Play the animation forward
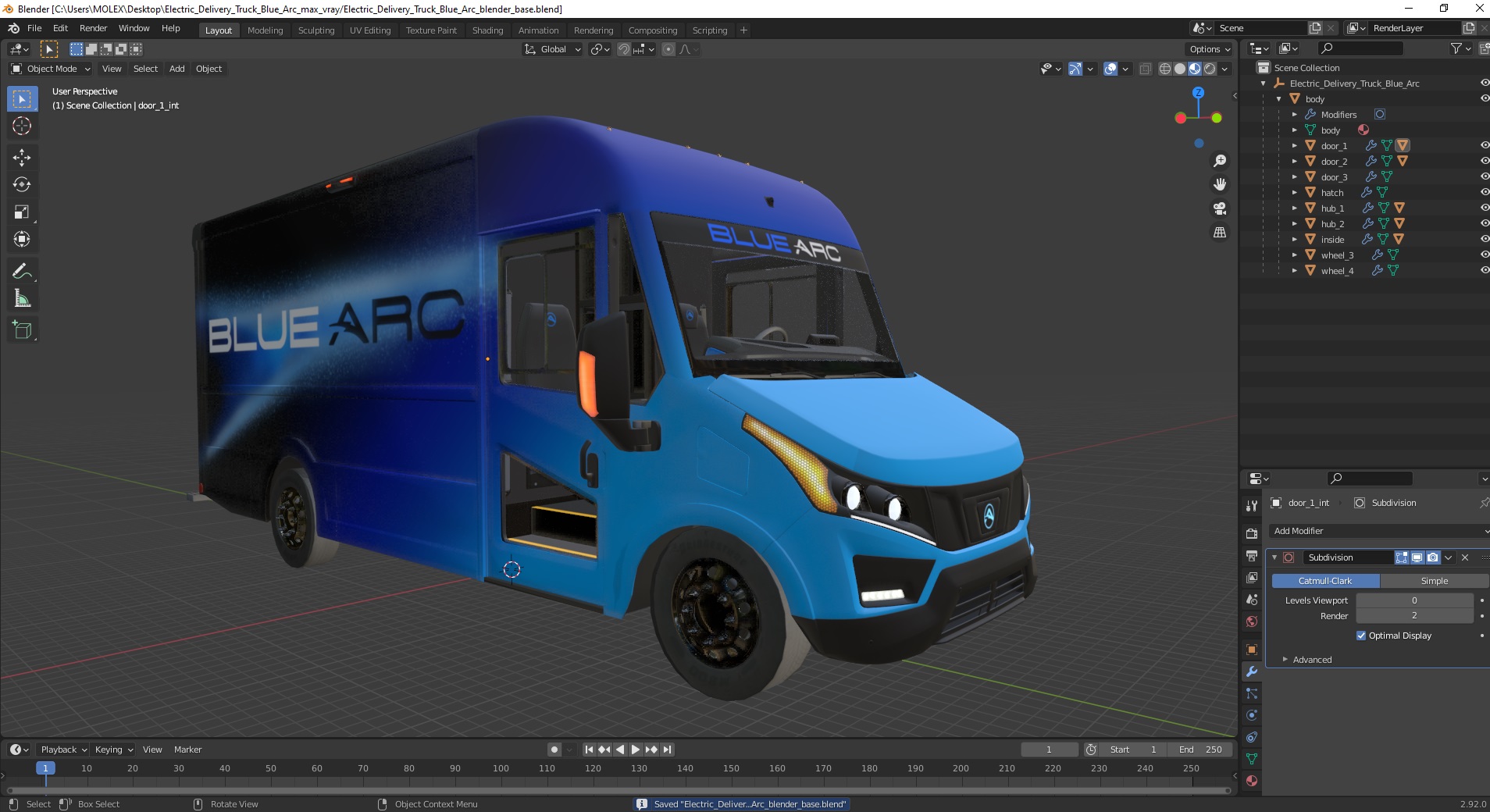1490x812 pixels. pos(636,750)
